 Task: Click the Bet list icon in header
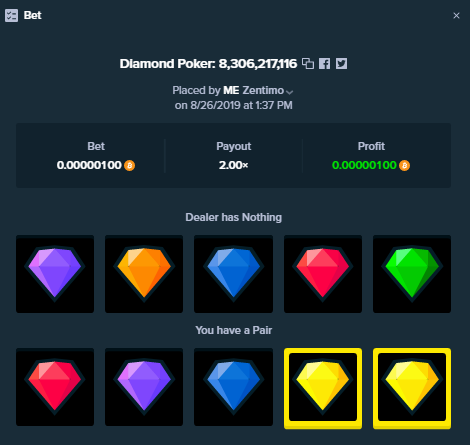point(11,15)
